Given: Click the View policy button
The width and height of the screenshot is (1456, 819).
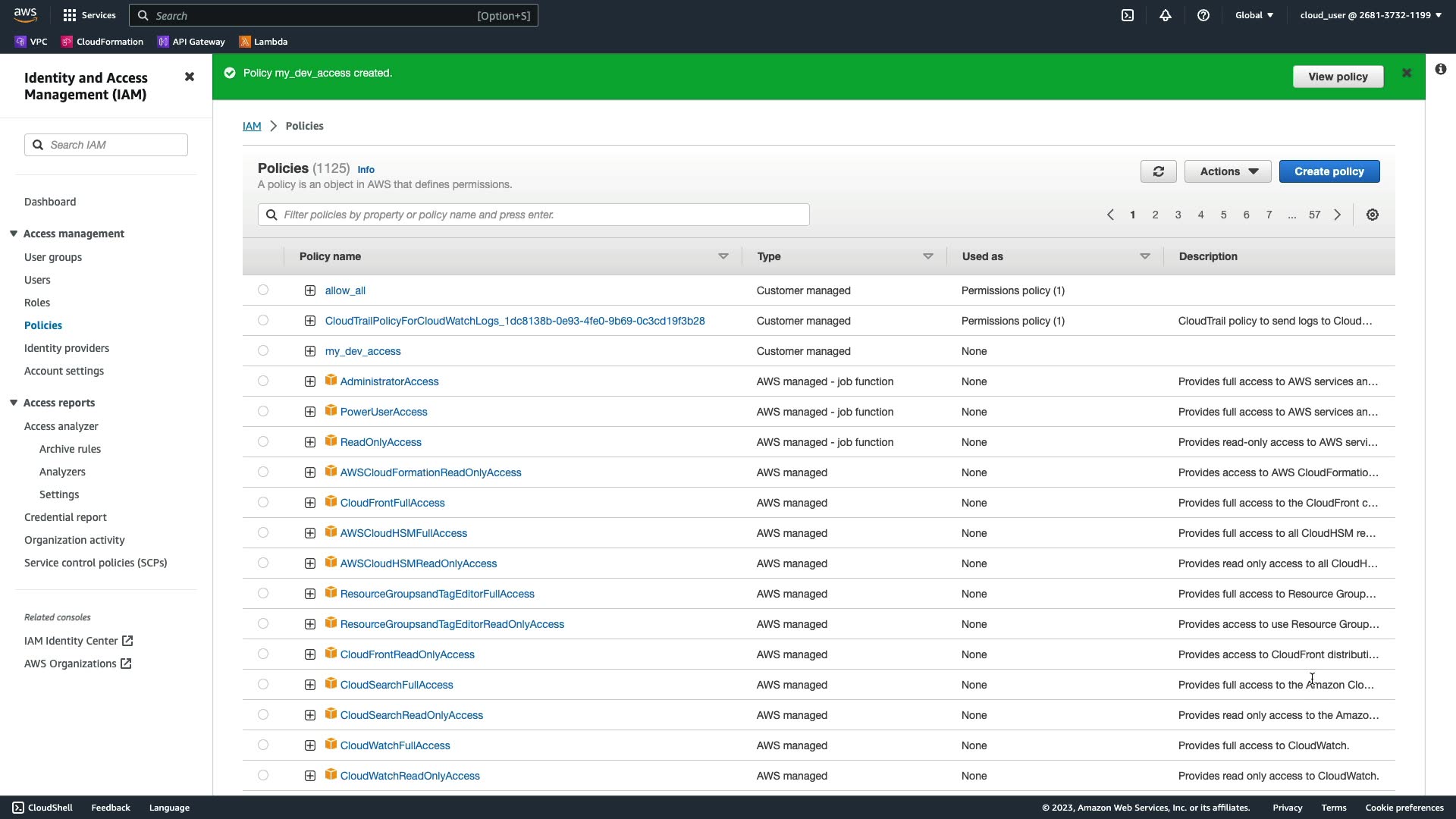Looking at the screenshot, I should coord(1338,77).
